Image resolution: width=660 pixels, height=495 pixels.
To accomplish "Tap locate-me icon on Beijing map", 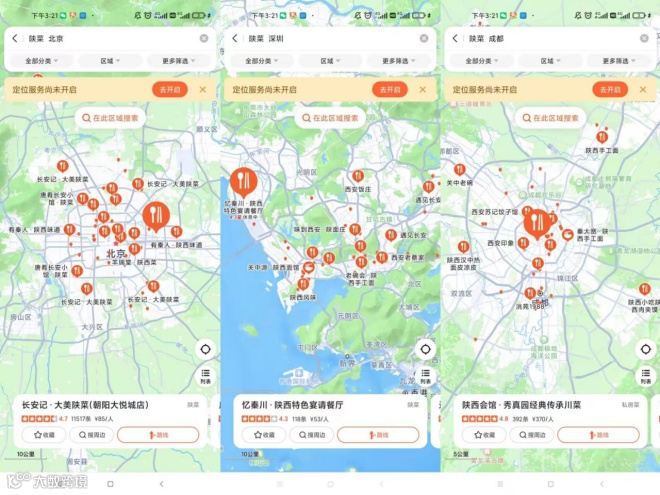I will (x=205, y=349).
